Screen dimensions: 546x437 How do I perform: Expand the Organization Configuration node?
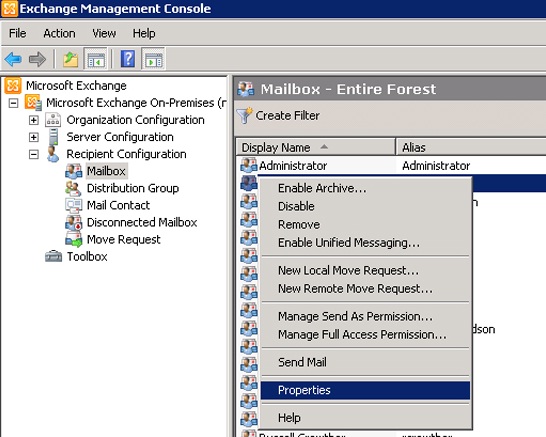[33, 120]
